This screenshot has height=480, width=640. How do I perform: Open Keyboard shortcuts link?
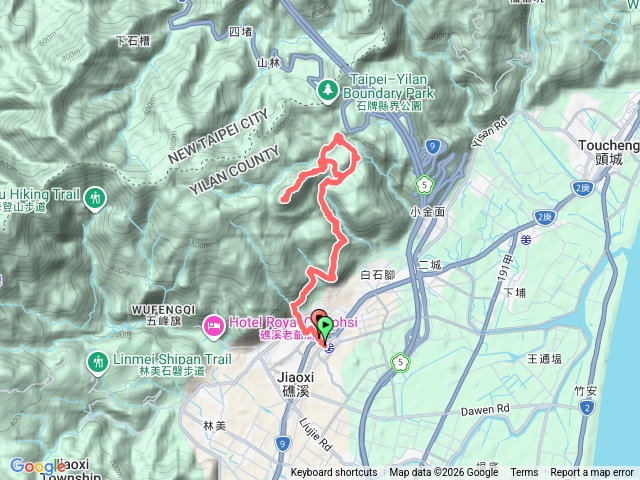[x=333, y=472]
